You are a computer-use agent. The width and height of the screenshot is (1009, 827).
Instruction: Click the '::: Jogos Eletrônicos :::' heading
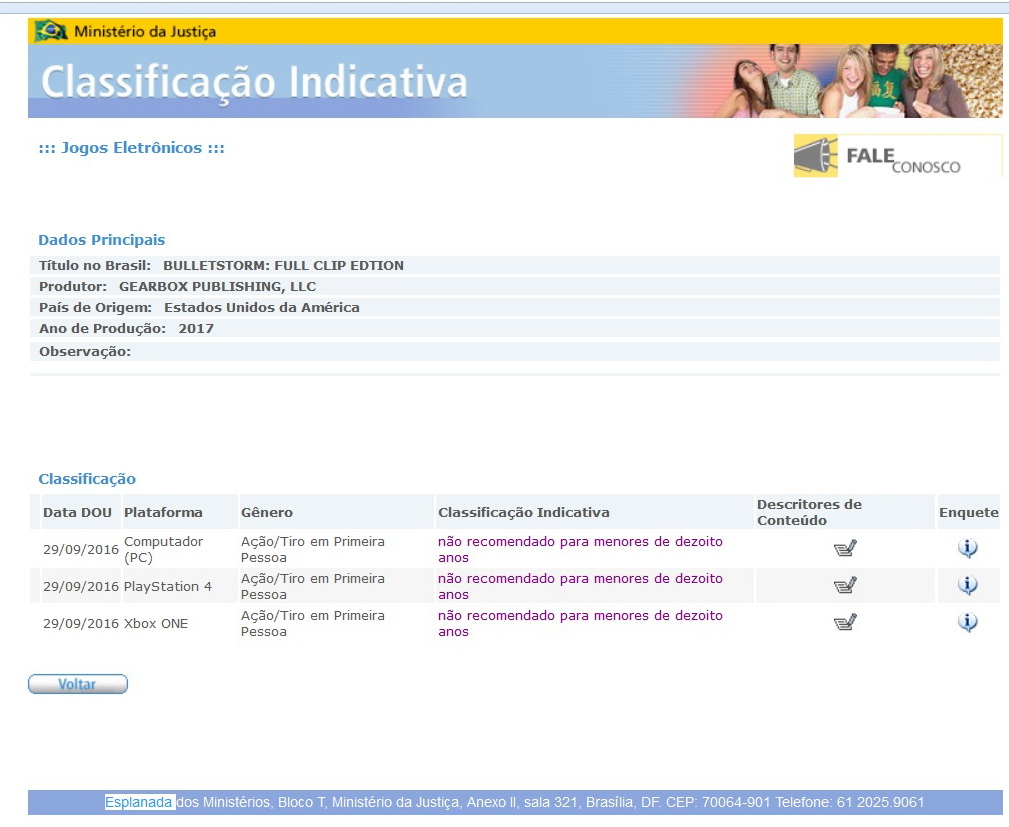point(132,148)
